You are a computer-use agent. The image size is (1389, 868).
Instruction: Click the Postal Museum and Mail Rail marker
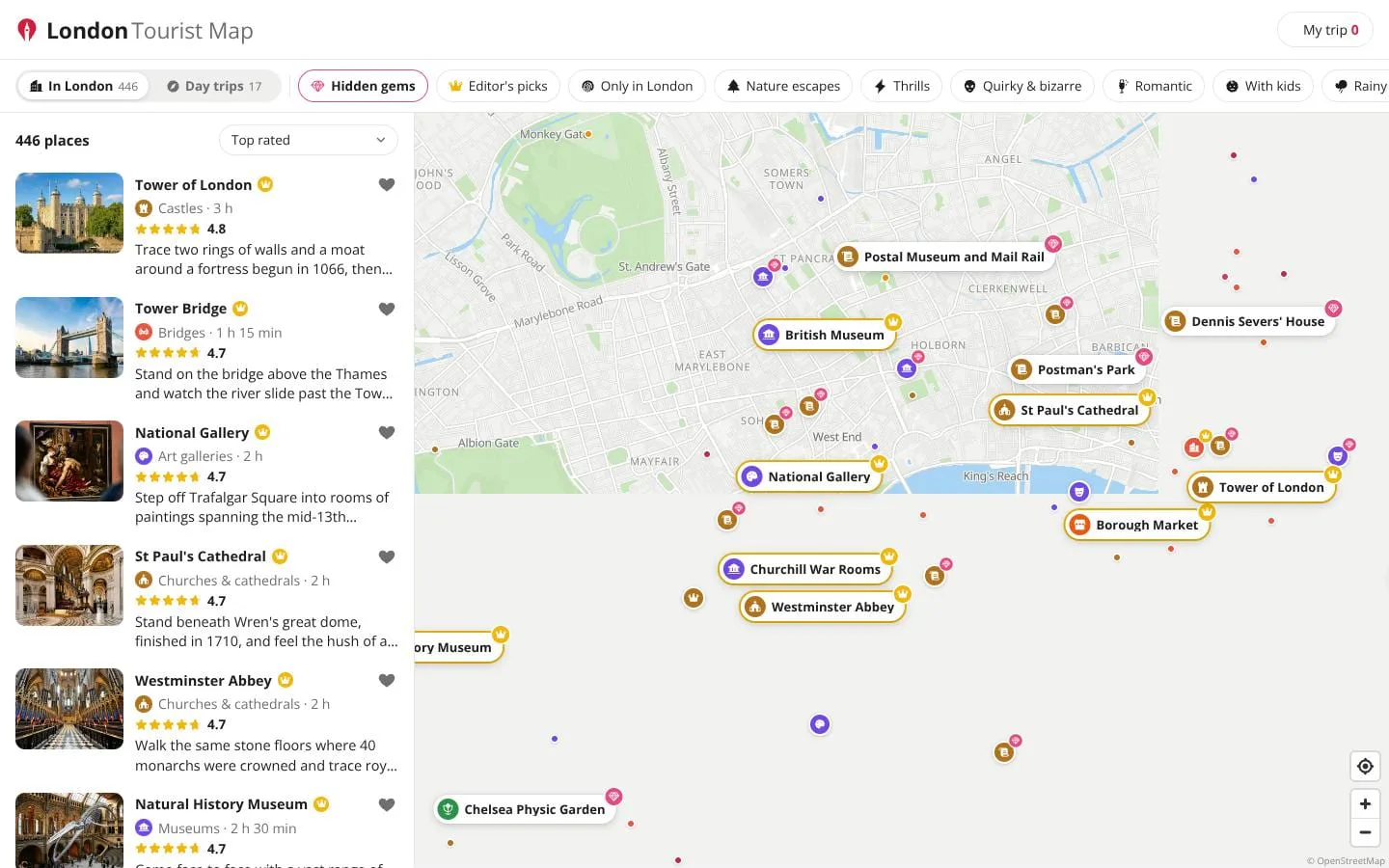pos(944,257)
